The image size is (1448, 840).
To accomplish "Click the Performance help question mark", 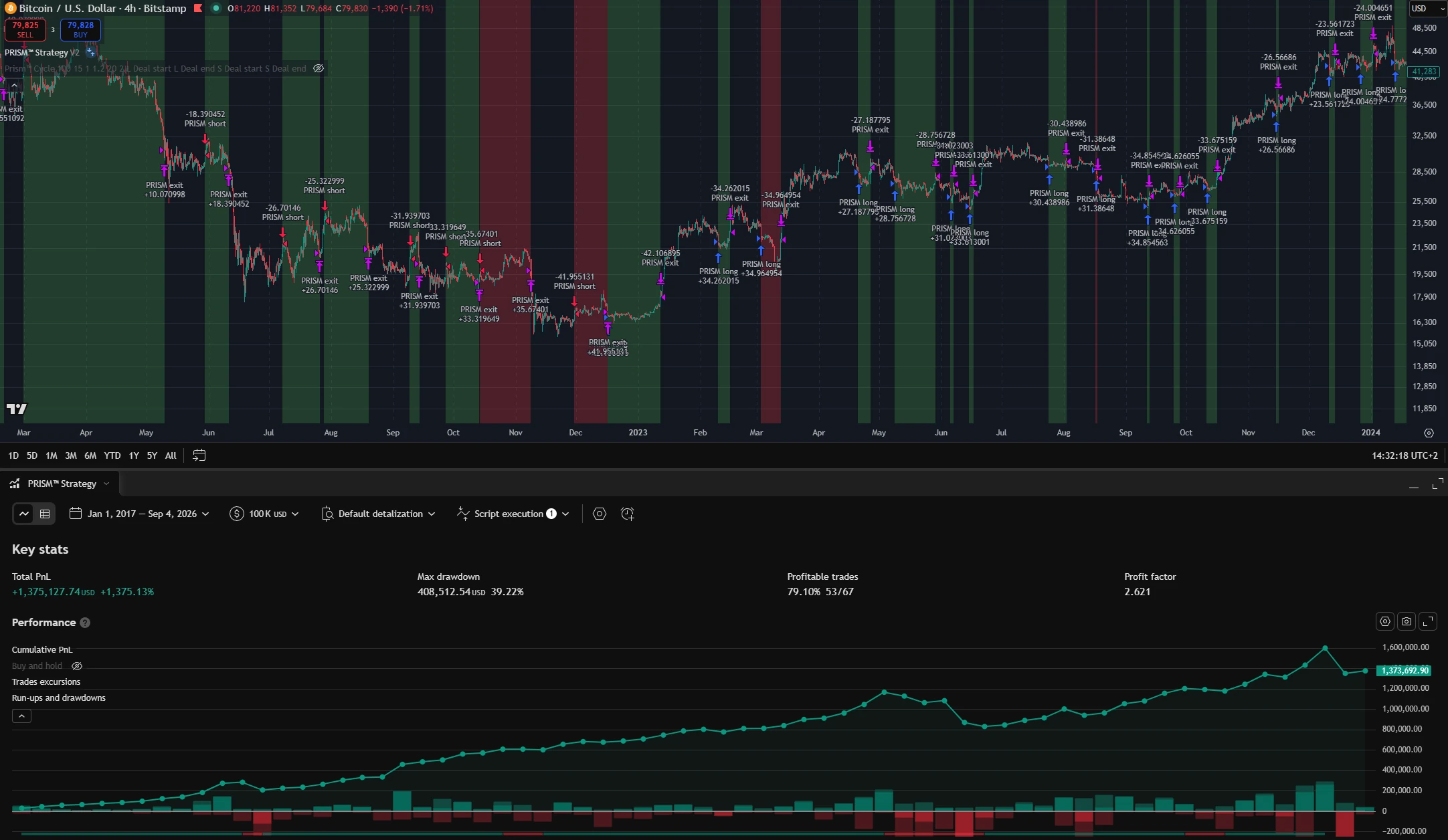I will click(x=85, y=623).
